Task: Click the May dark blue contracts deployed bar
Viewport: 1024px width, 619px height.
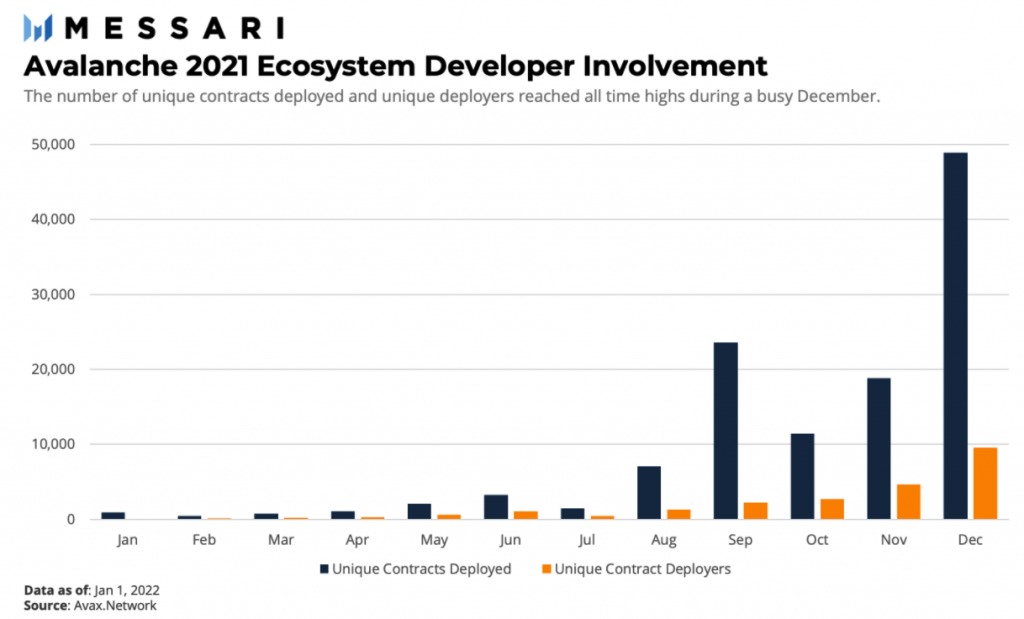Action: (x=419, y=511)
